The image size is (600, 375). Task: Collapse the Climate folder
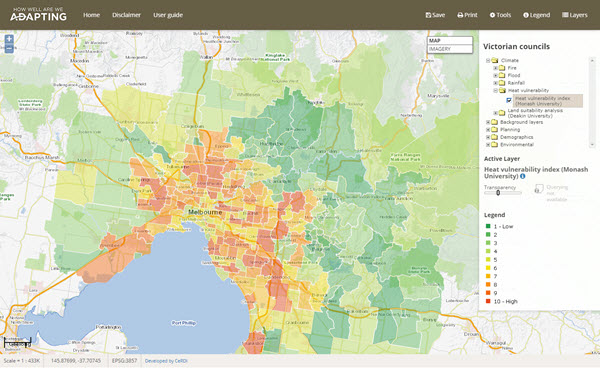tap(488, 60)
